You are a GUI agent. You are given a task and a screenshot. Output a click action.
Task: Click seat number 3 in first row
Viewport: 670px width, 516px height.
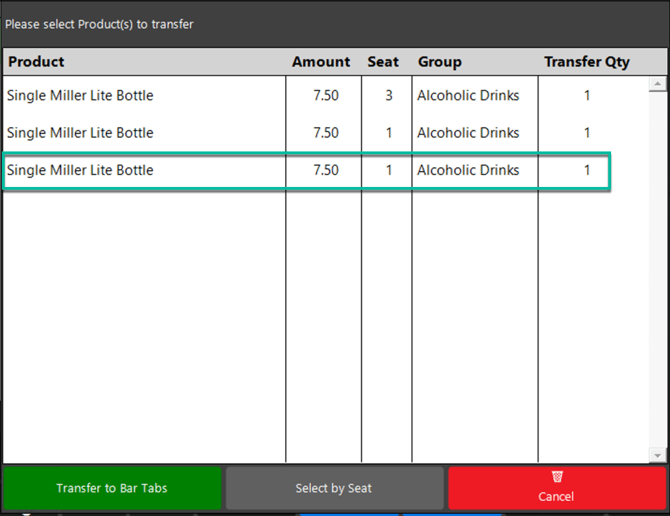pyautogui.click(x=389, y=95)
